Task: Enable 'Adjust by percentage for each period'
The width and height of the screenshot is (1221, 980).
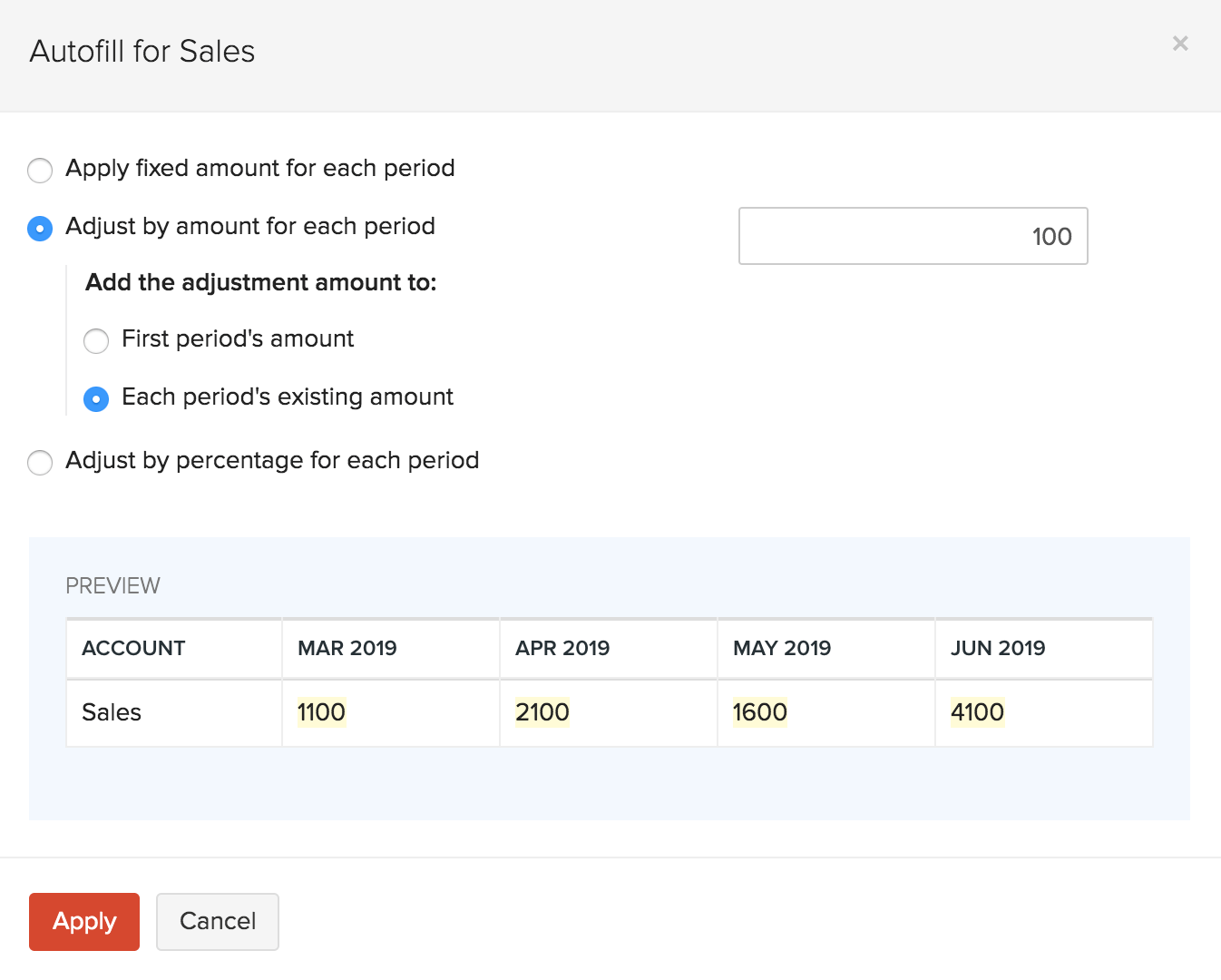Action: click(40, 462)
